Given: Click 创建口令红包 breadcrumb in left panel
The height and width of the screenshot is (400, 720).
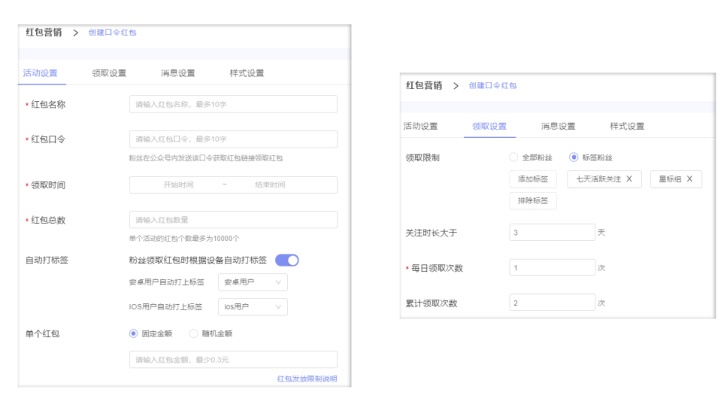Looking at the screenshot, I should 112,33.
